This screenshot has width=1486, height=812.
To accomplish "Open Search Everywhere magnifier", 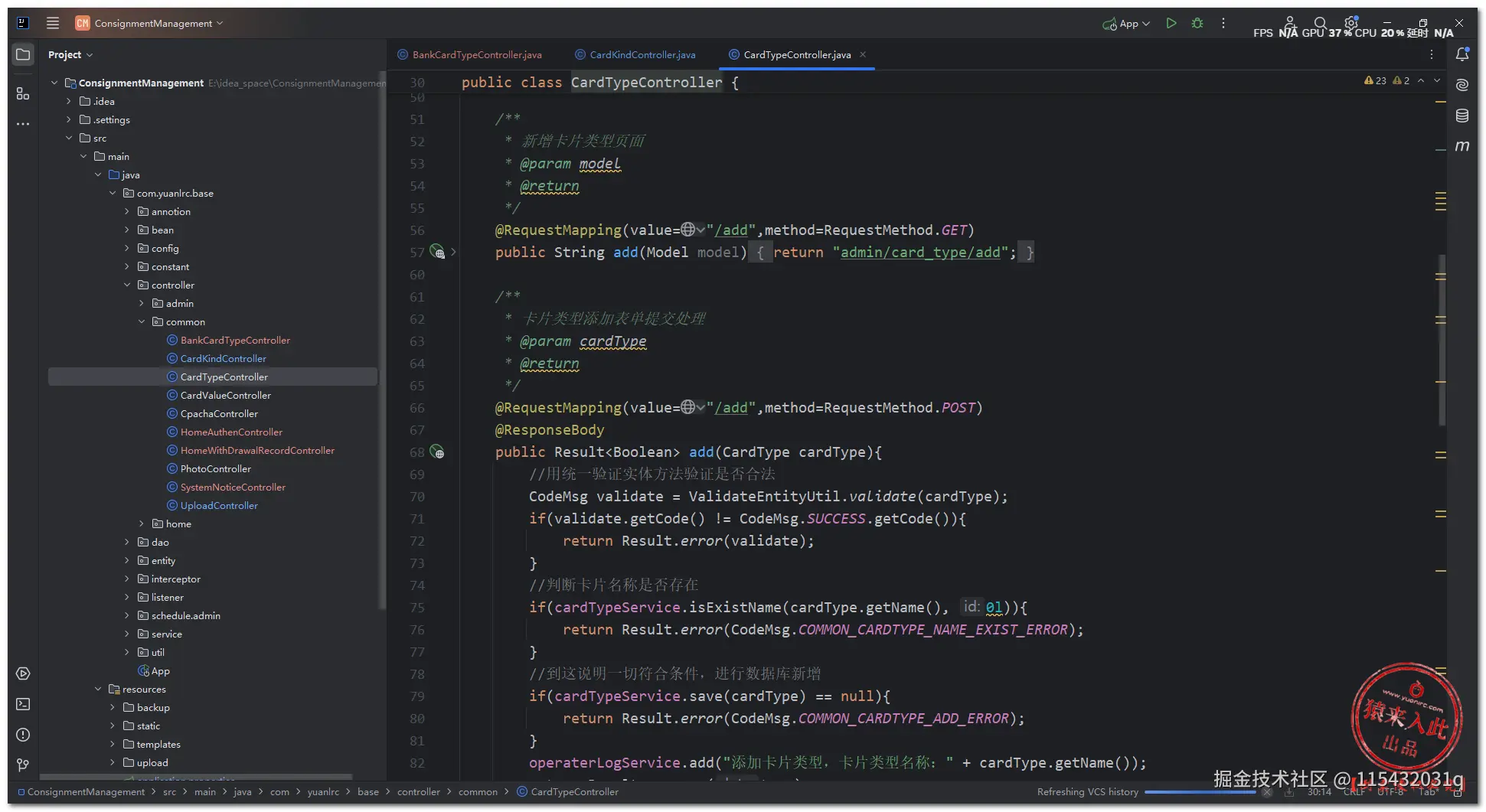I will [x=1320, y=23].
